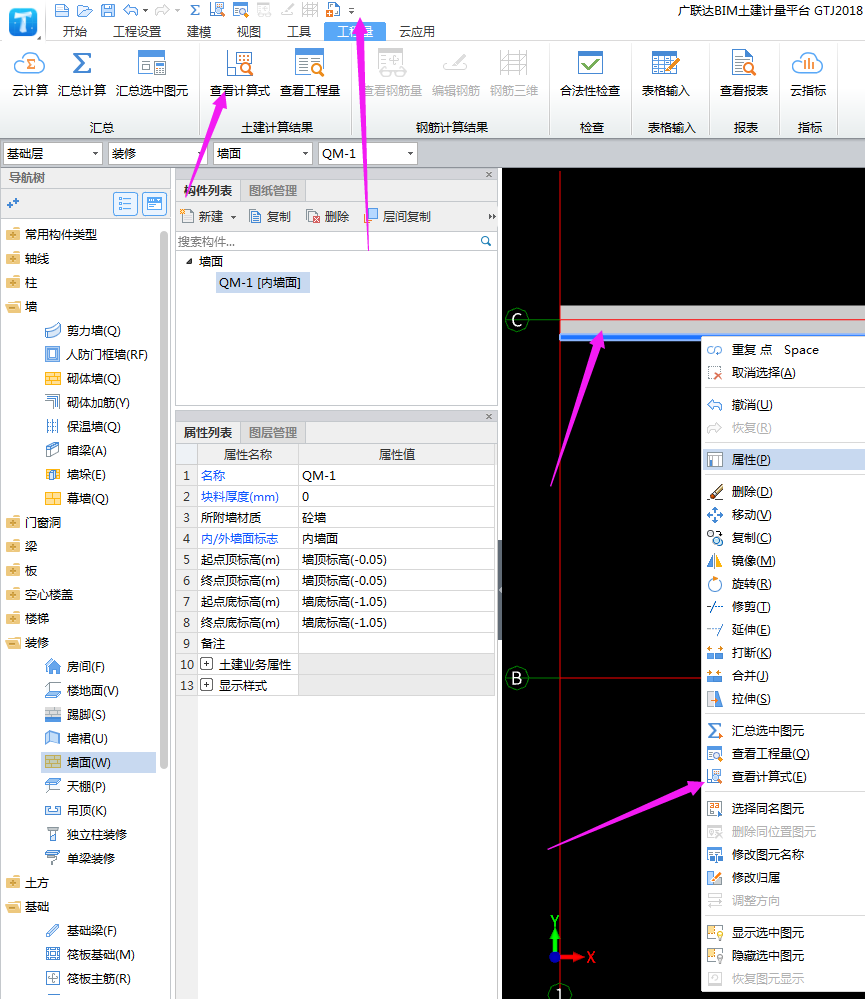This screenshot has width=865, height=999.
Task: Click the 汇总选中图元 ribbon icon
Action: [x=152, y=64]
